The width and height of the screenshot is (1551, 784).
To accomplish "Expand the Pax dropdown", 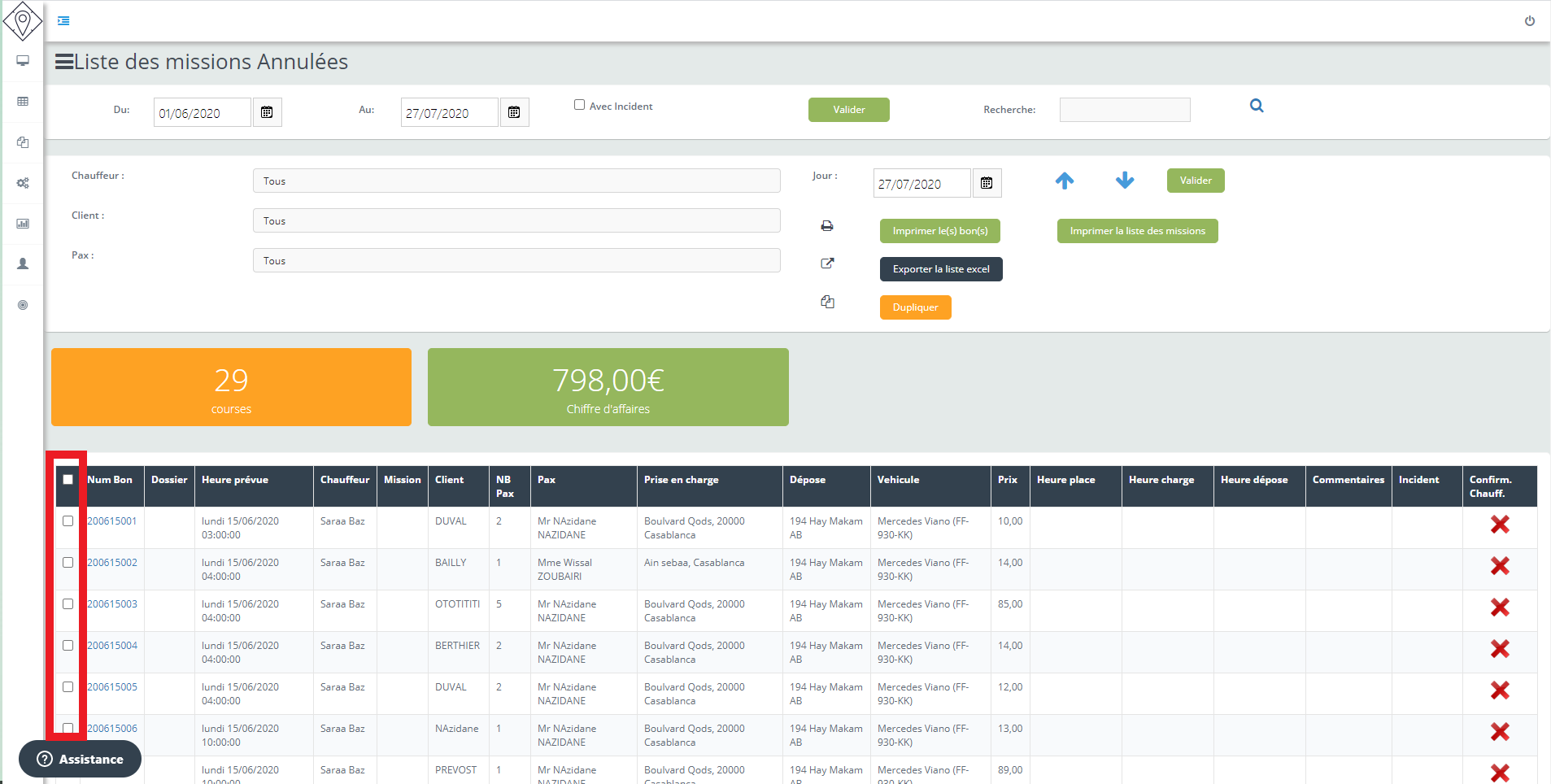I will click(516, 260).
